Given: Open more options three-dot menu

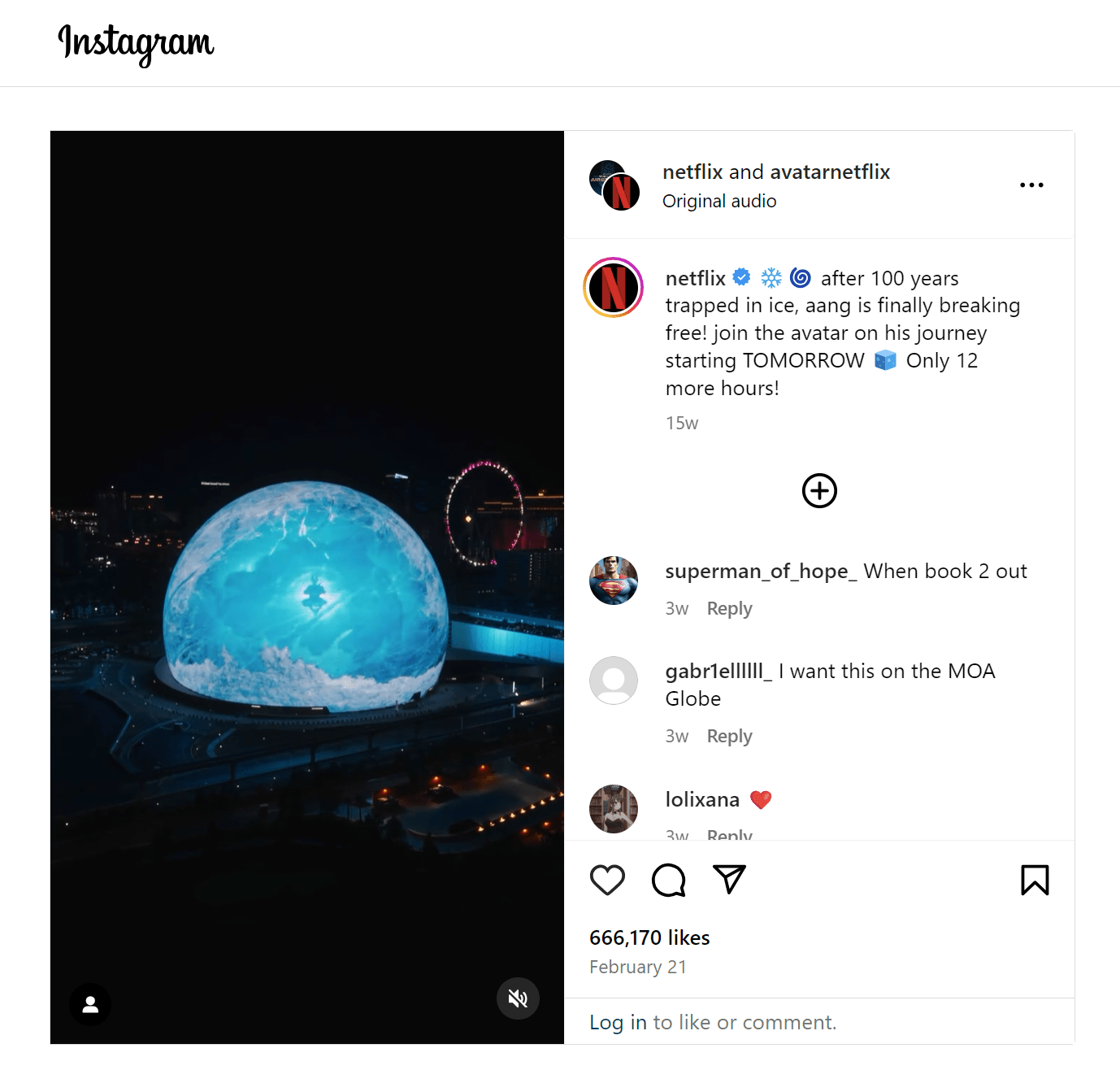Looking at the screenshot, I should 1031,185.
